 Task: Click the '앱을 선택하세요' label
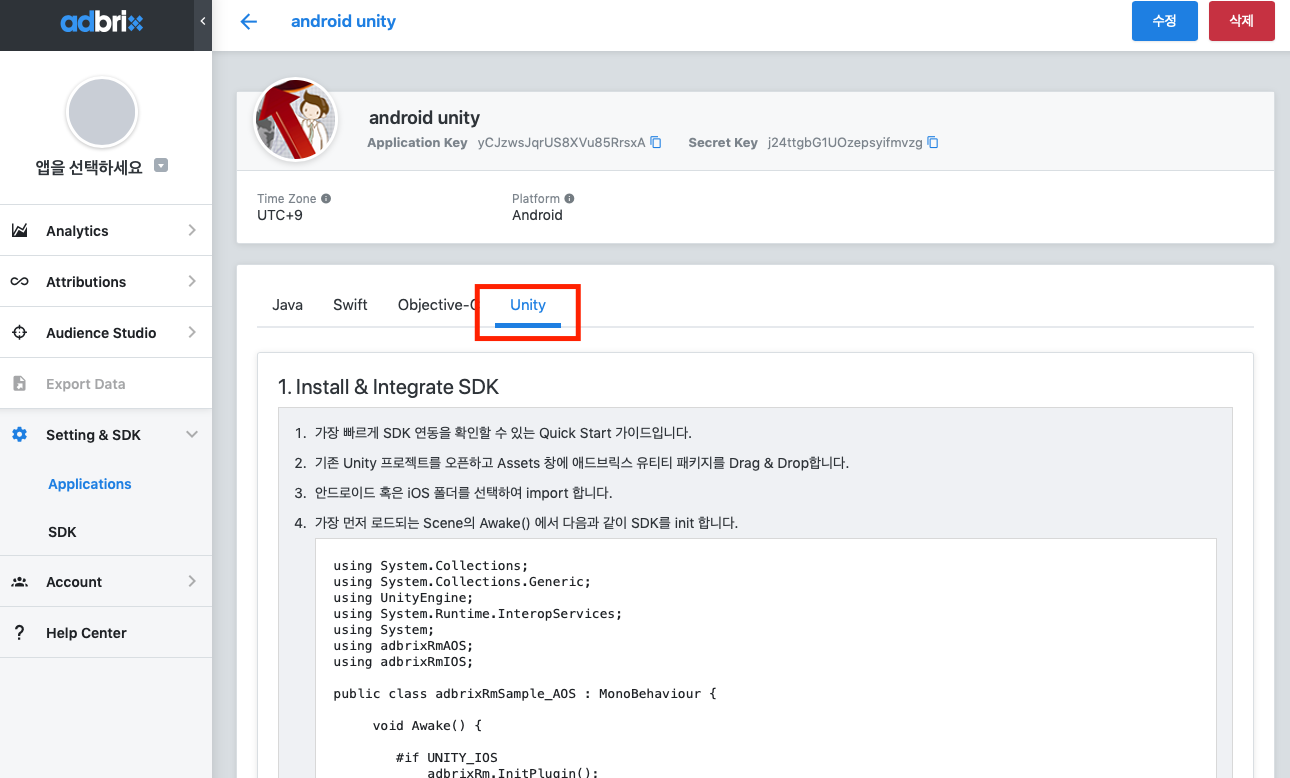(x=89, y=167)
